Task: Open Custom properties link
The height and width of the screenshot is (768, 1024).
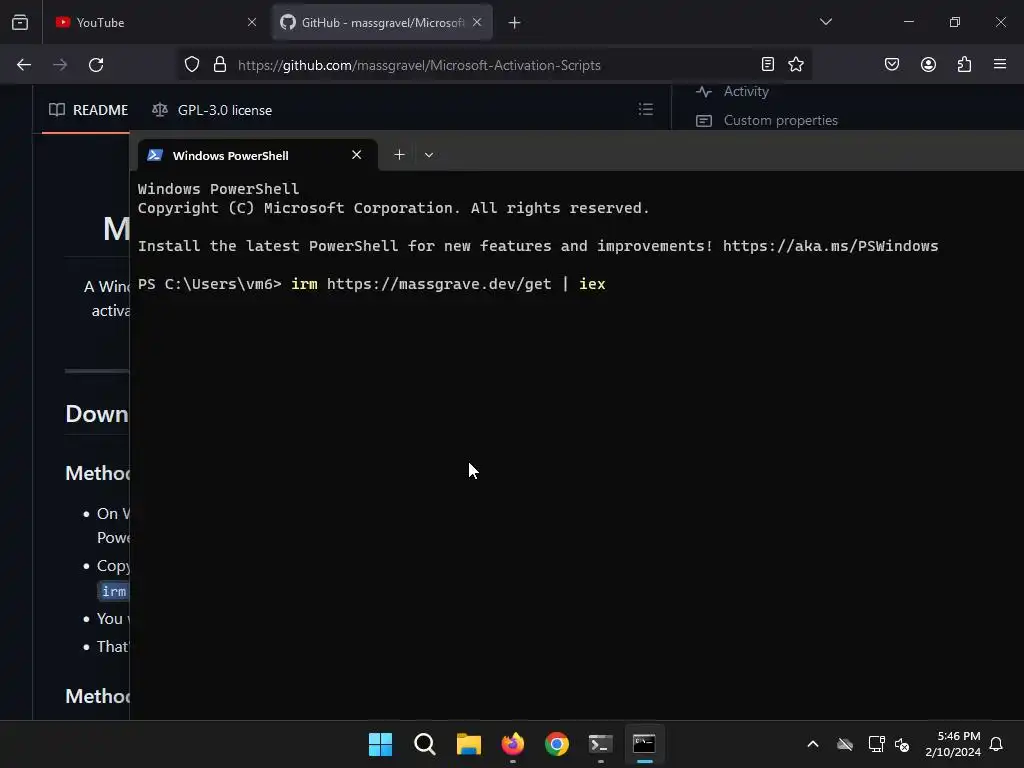Action: (767, 120)
